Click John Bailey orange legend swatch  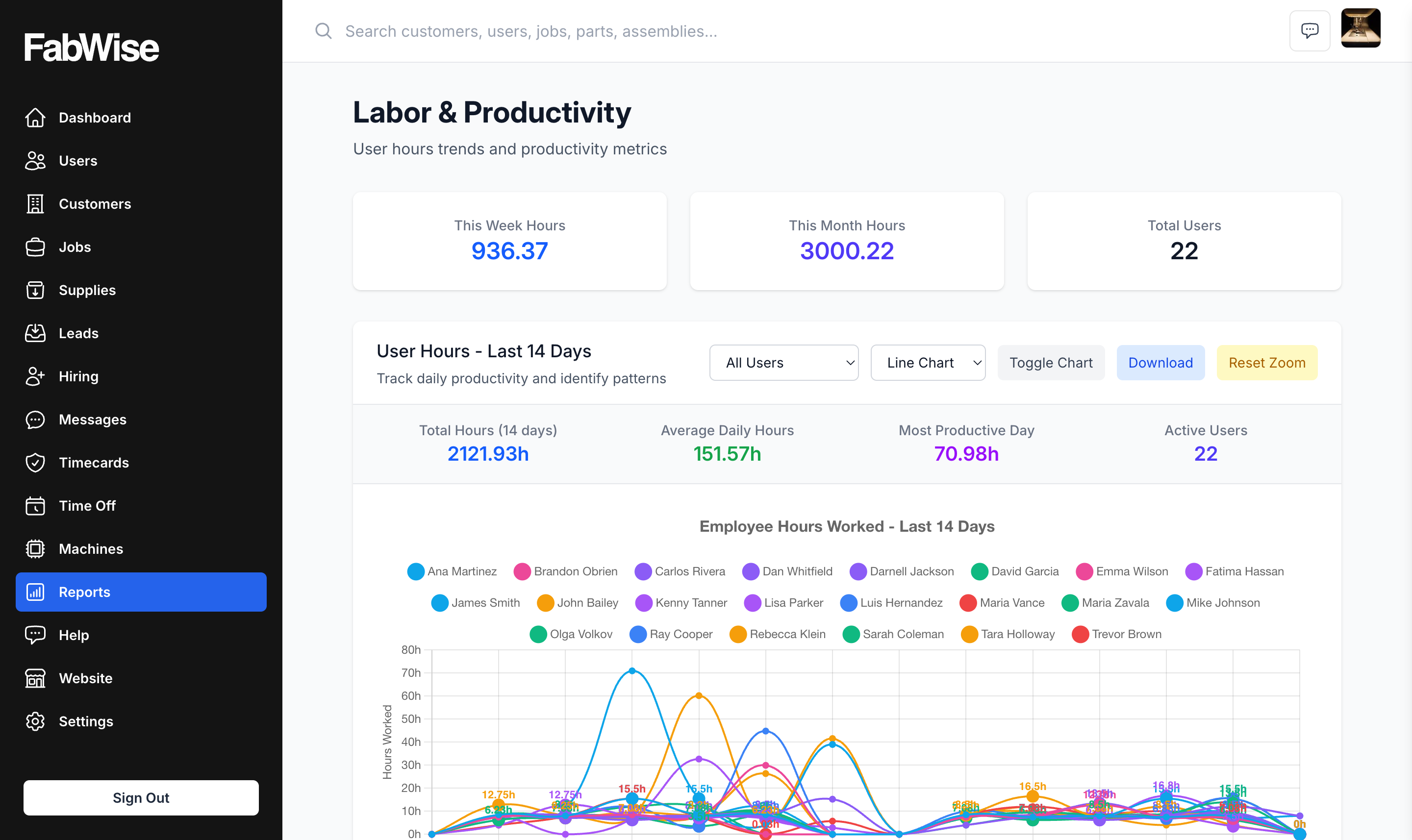(x=545, y=603)
